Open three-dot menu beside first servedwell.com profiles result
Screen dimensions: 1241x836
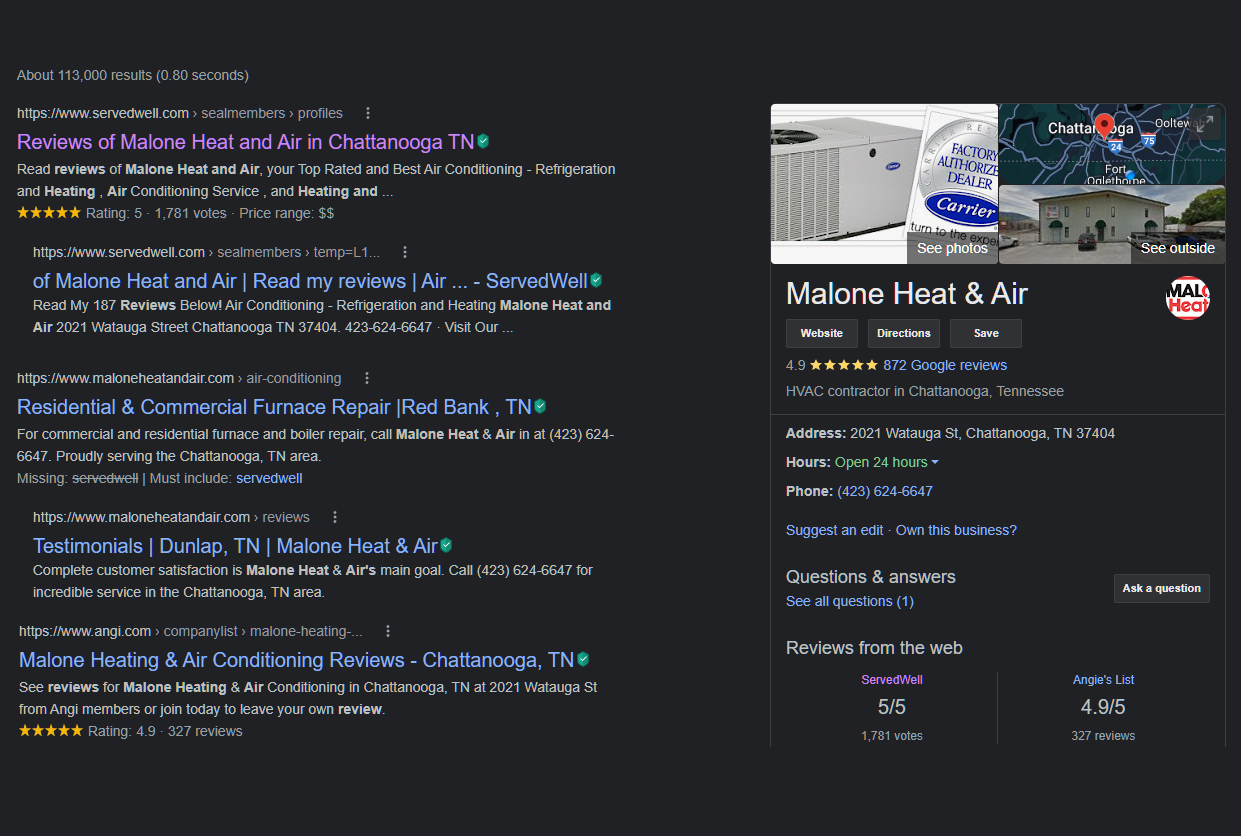(x=368, y=113)
